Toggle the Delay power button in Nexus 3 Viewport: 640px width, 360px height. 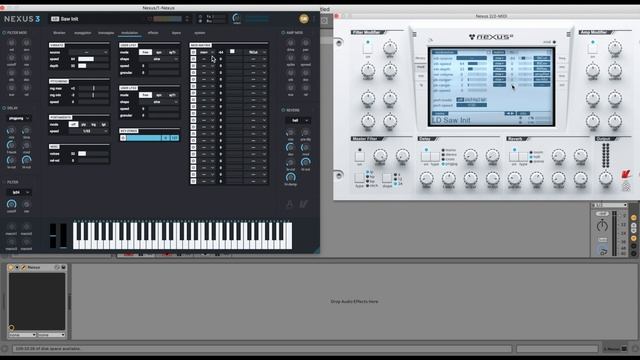point(4,108)
